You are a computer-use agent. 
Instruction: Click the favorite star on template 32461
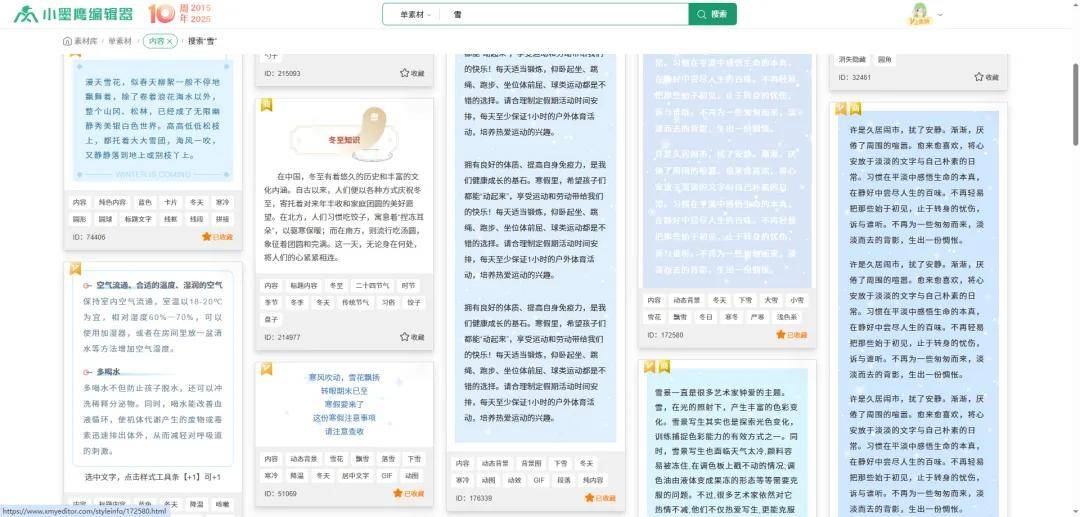pos(986,77)
